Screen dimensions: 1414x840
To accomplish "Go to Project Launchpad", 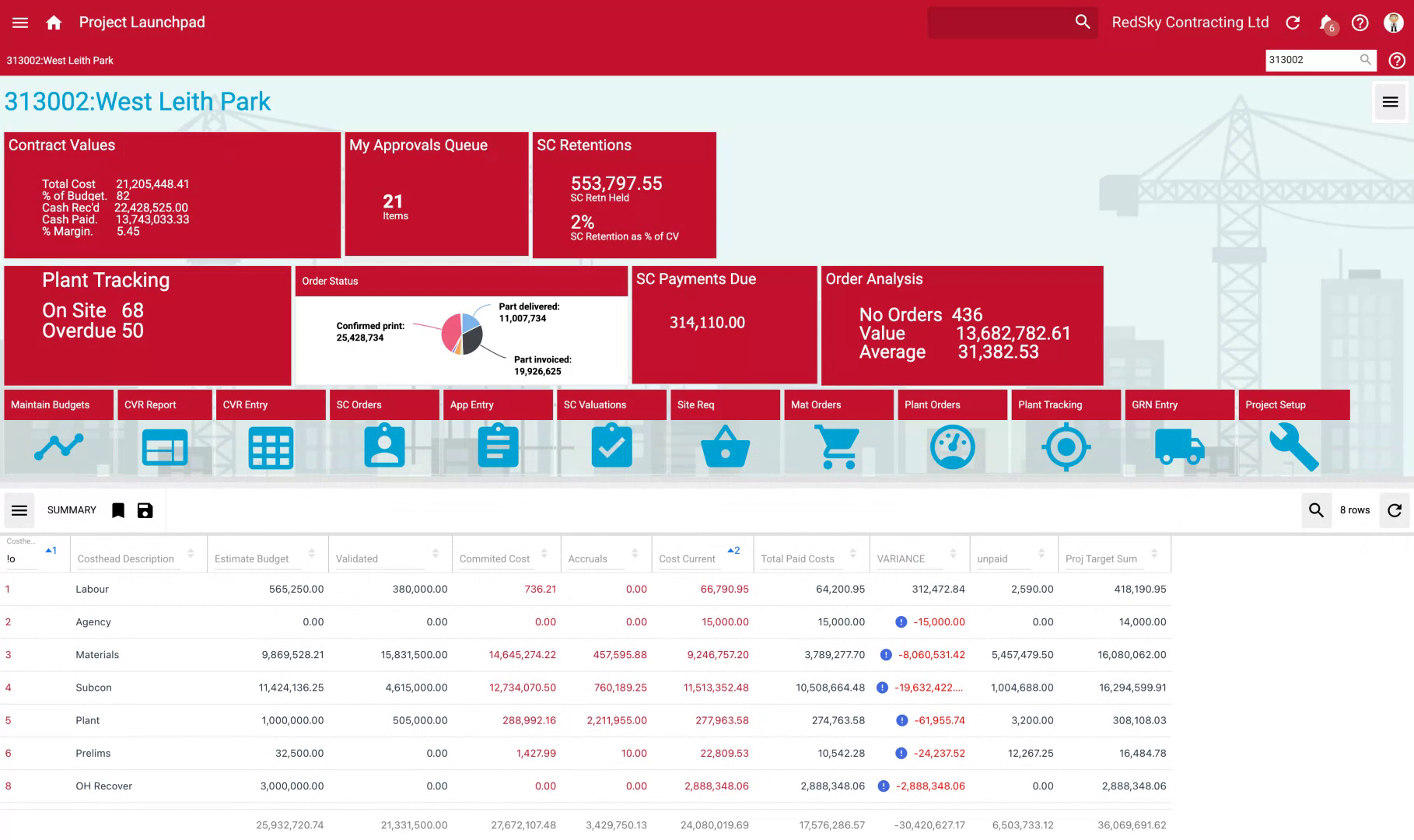I will [141, 22].
